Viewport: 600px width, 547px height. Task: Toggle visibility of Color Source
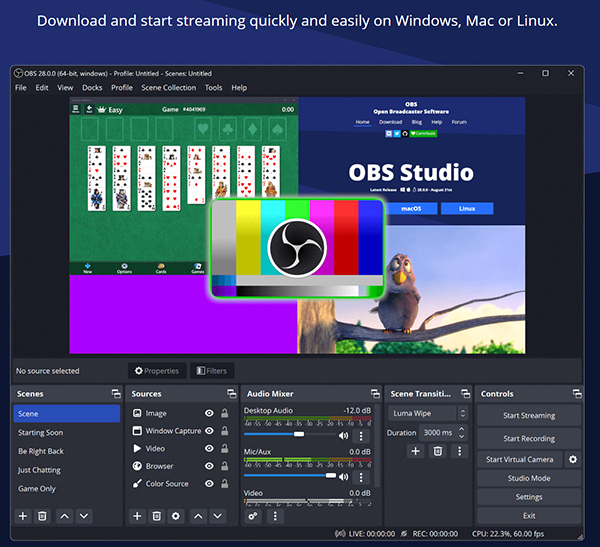[x=209, y=483]
